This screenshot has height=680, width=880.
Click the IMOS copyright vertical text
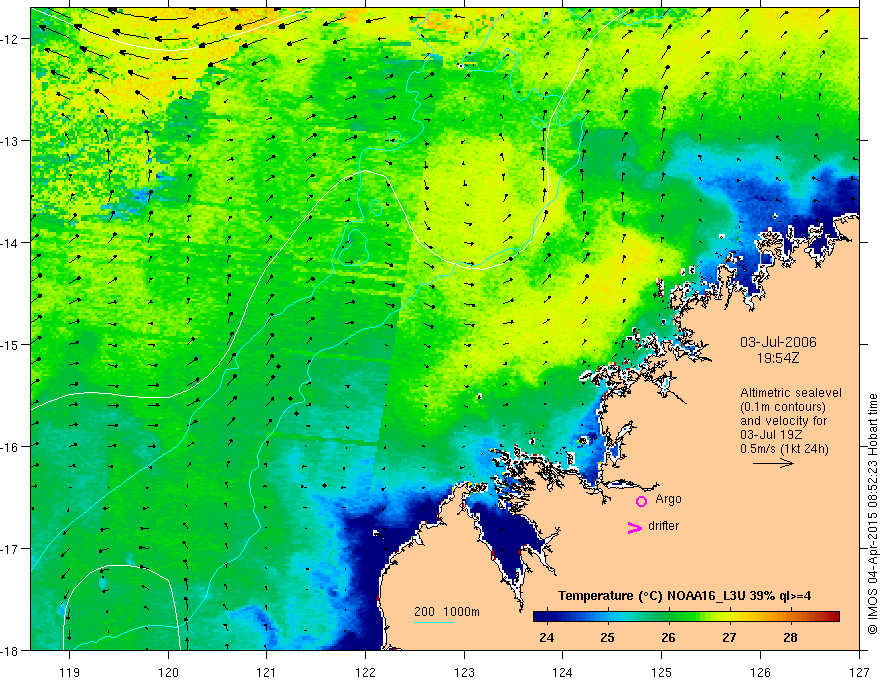(872, 514)
